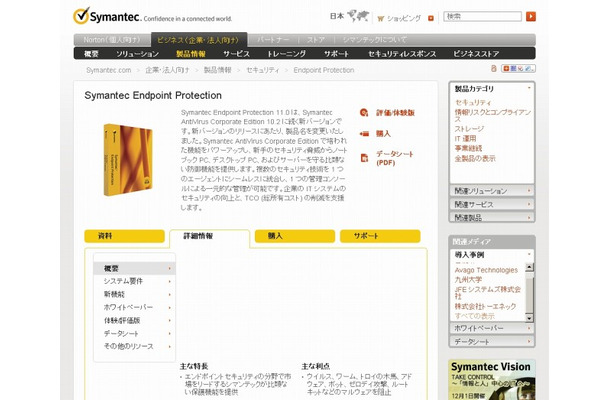Open the ビジネスストア menu
This screenshot has width=610, height=400.
tap(476, 54)
